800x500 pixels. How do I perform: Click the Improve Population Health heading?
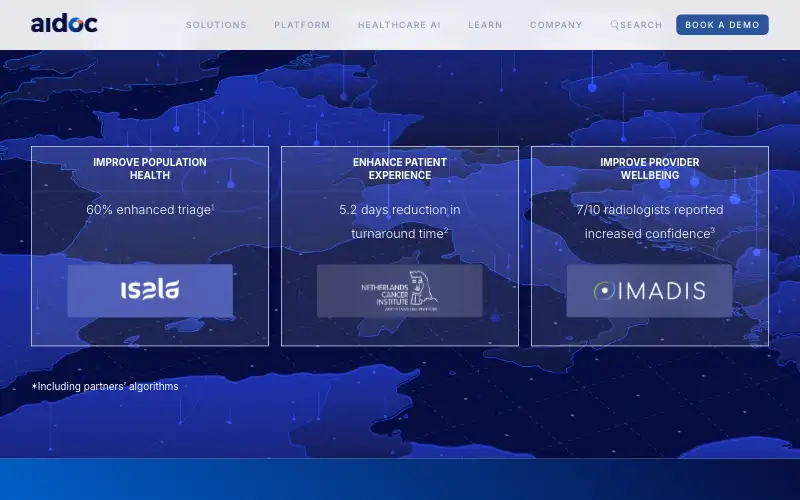pos(150,168)
